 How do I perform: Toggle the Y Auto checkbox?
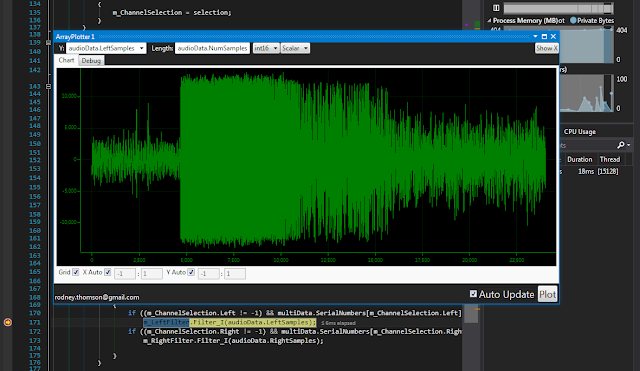191,272
